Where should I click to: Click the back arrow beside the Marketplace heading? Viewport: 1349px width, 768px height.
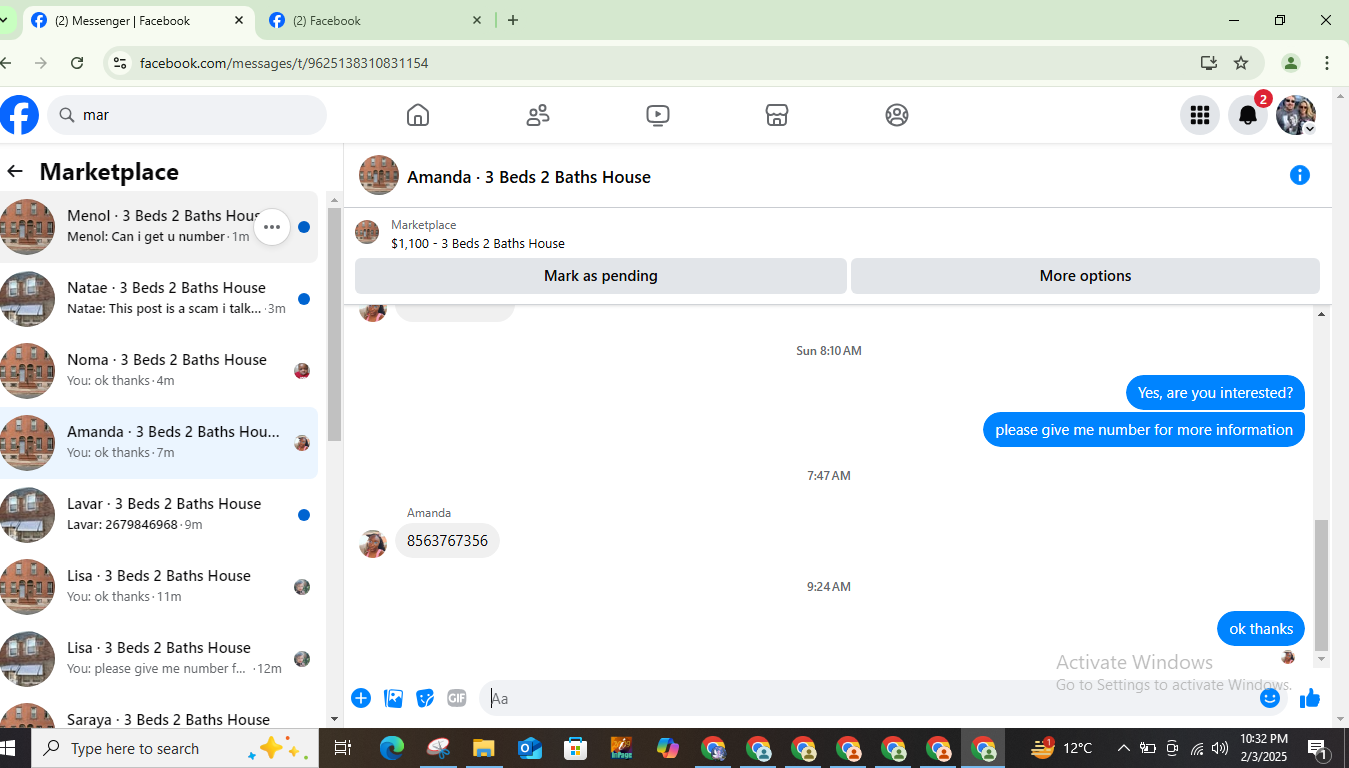coord(15,172)
